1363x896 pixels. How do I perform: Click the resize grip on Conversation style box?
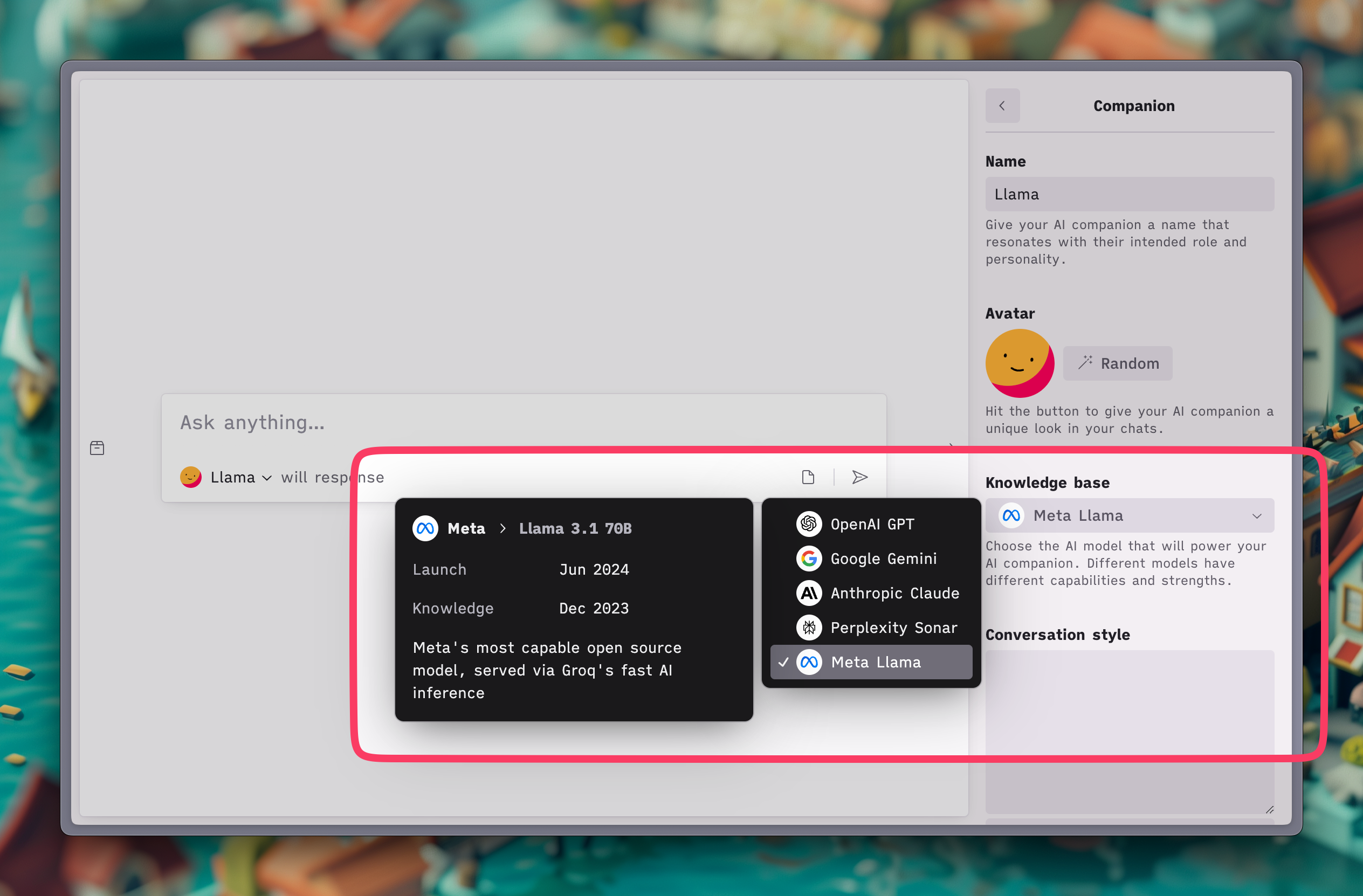coord(1269,809)
